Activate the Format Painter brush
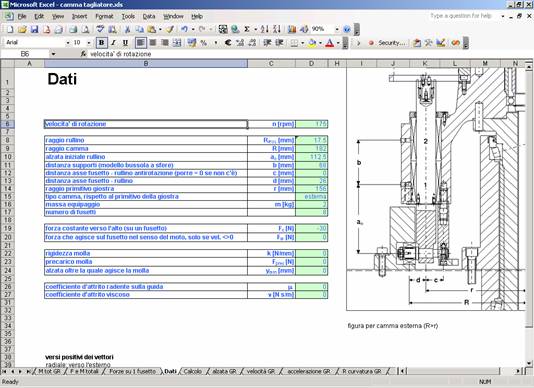Screen dimensions: 534x388 click(170, 30)
